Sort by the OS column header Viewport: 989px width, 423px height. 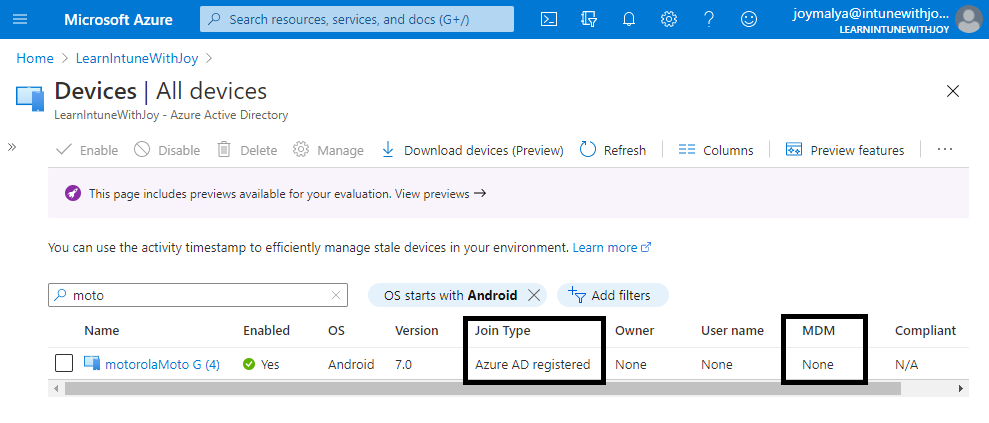click(336, 330)
